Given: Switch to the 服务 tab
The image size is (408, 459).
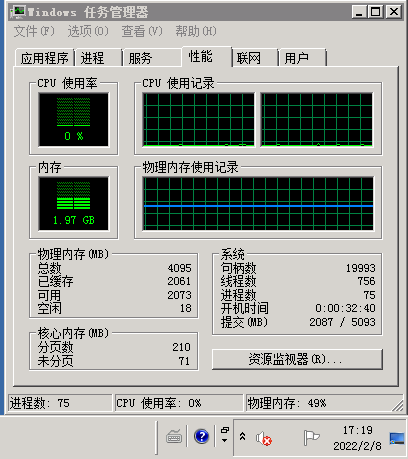Looking at the screenshot, I should [x=152, y=58].
